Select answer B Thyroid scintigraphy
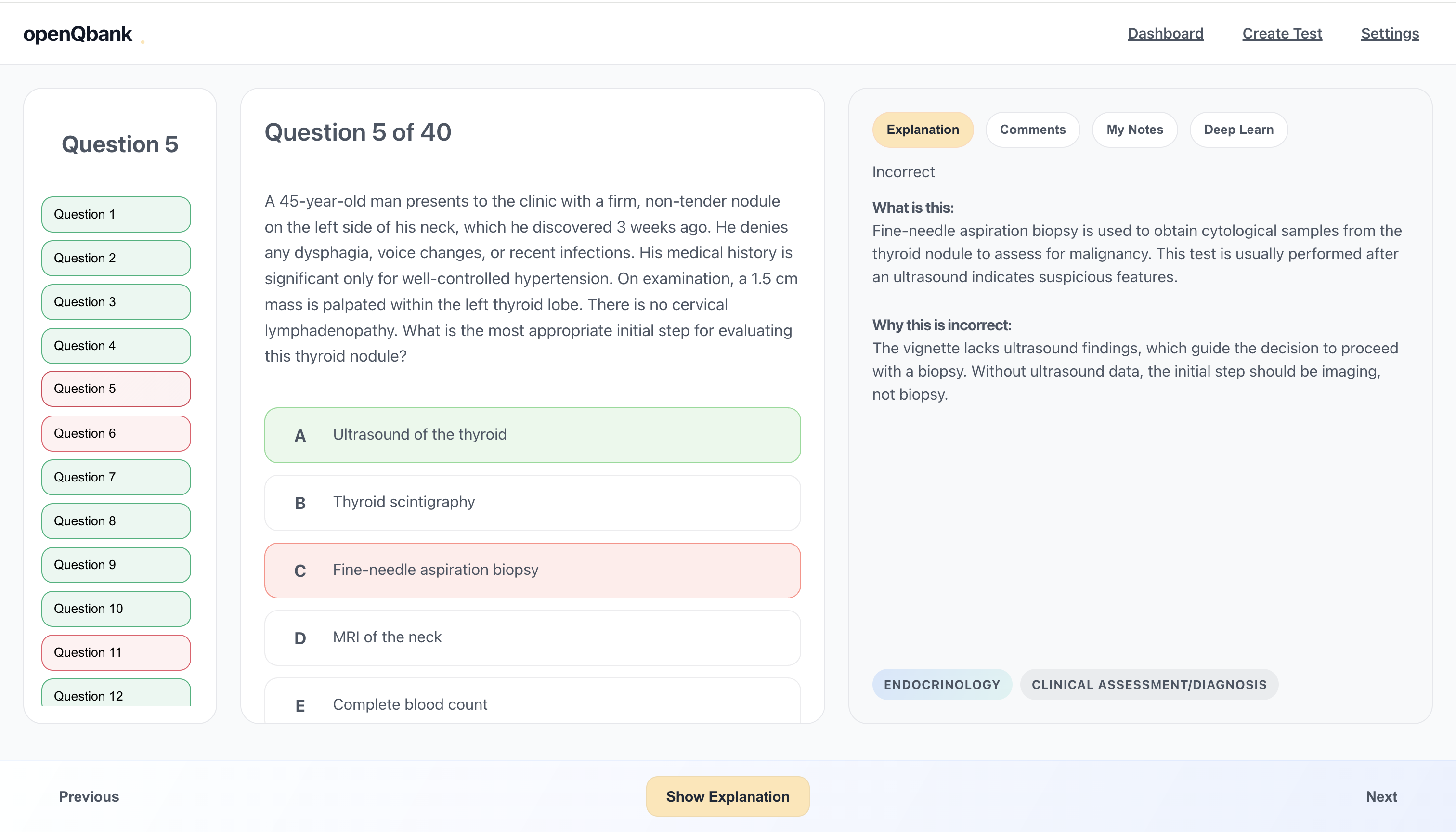This screenshot has height=832, width=1456. (x=532, y=502)
